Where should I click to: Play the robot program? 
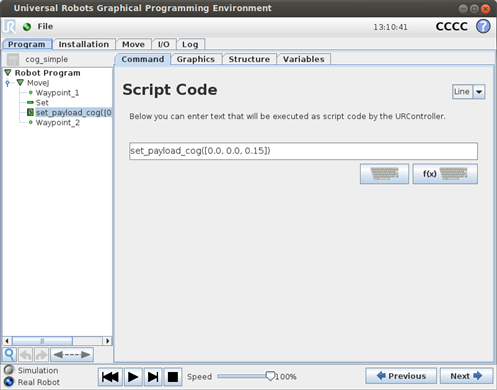point(133,377)
